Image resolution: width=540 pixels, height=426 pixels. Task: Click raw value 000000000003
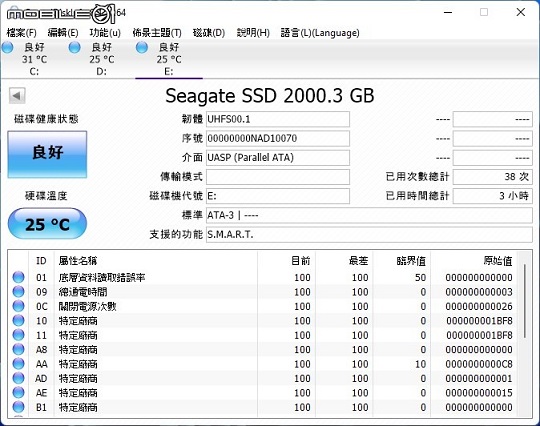(479, 292)
